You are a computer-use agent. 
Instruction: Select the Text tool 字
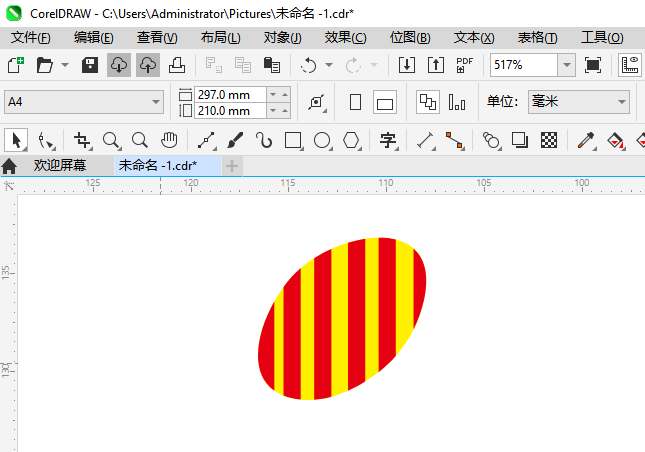[x=388, y=141]
